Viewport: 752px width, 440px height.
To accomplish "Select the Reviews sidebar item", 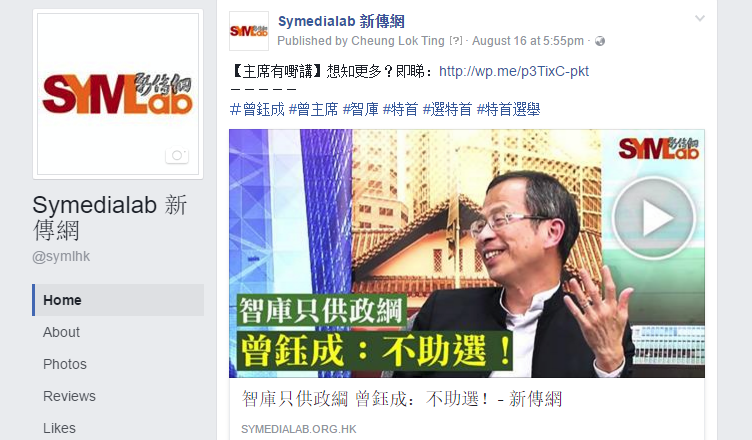I will [69, 396].
